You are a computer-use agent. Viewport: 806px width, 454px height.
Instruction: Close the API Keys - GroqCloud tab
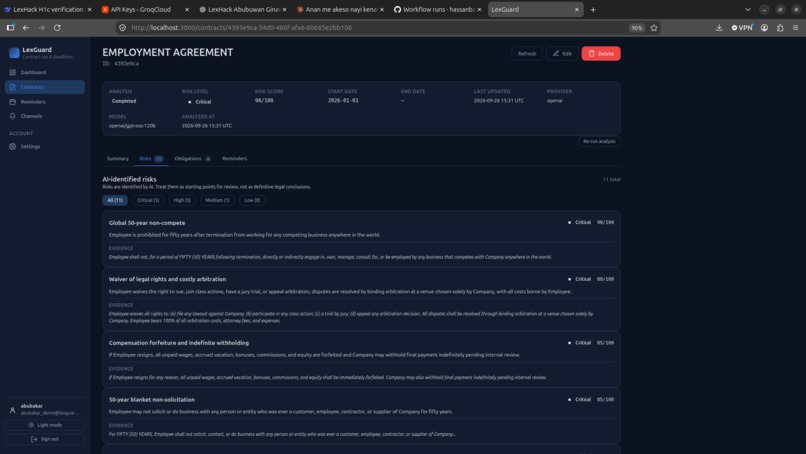[187, 9]
